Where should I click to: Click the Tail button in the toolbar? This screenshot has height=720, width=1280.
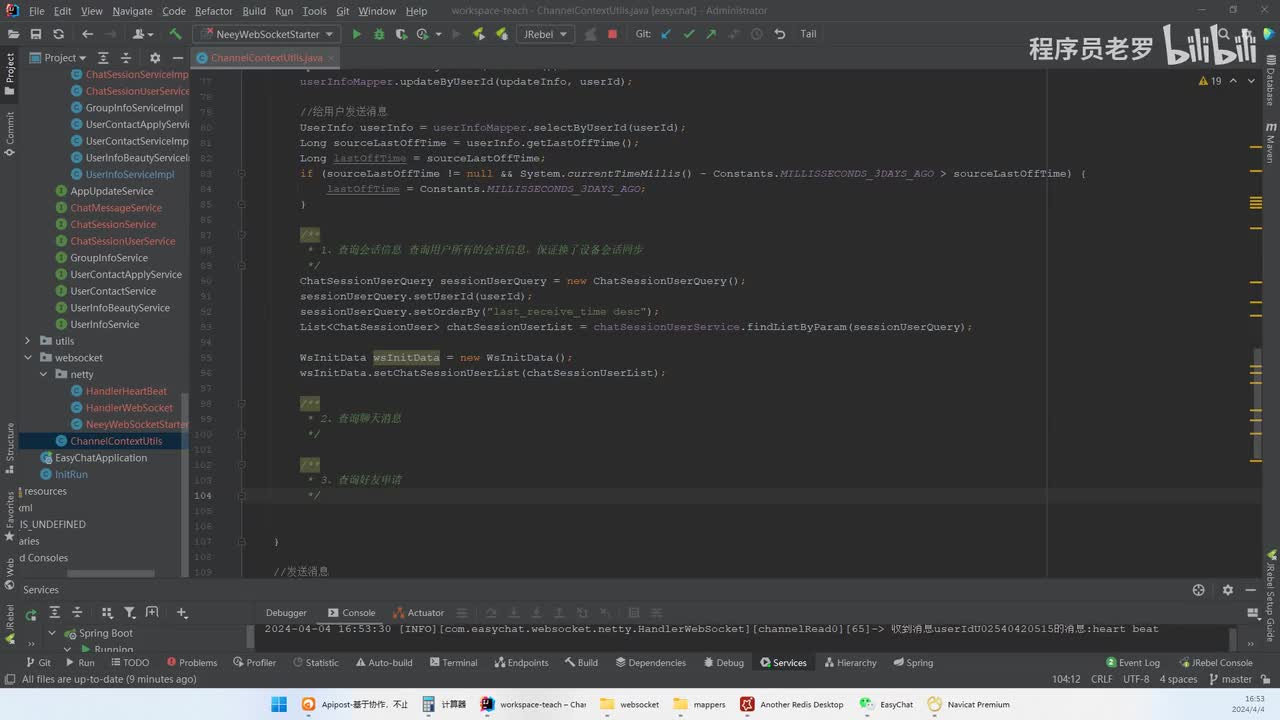pyautogui.click(x=808, y=34)
